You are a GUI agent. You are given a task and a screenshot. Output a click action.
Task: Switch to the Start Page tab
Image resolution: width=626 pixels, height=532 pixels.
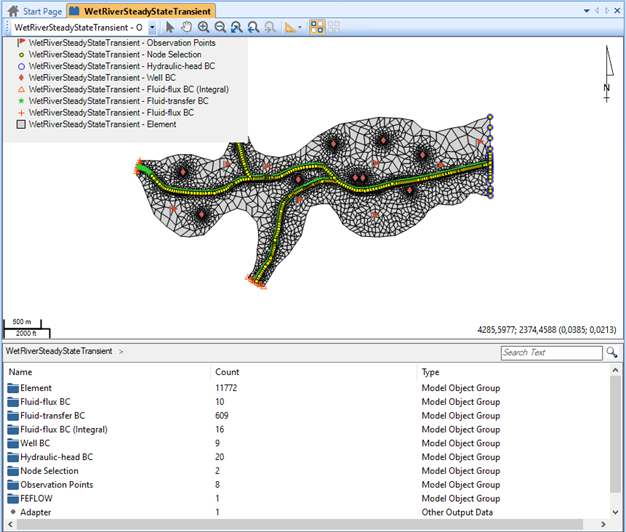[35, 11]
